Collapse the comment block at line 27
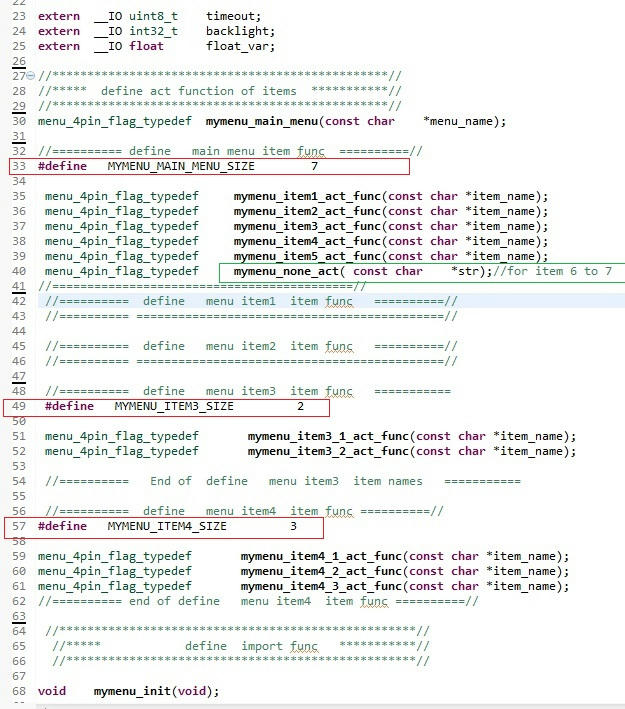 pos(29,76)
